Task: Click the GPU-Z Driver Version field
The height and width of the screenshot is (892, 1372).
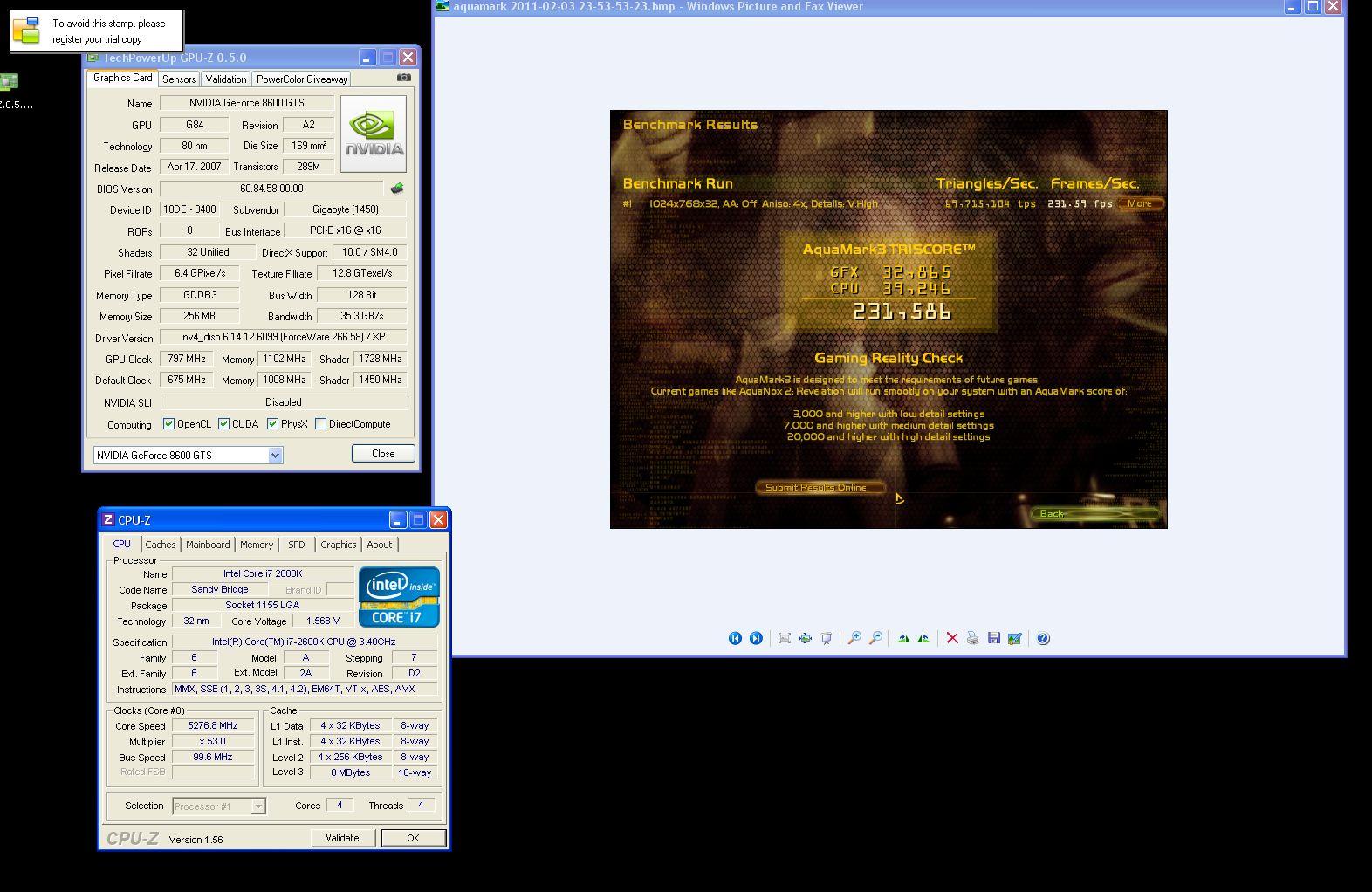Action: click(284, 338)
